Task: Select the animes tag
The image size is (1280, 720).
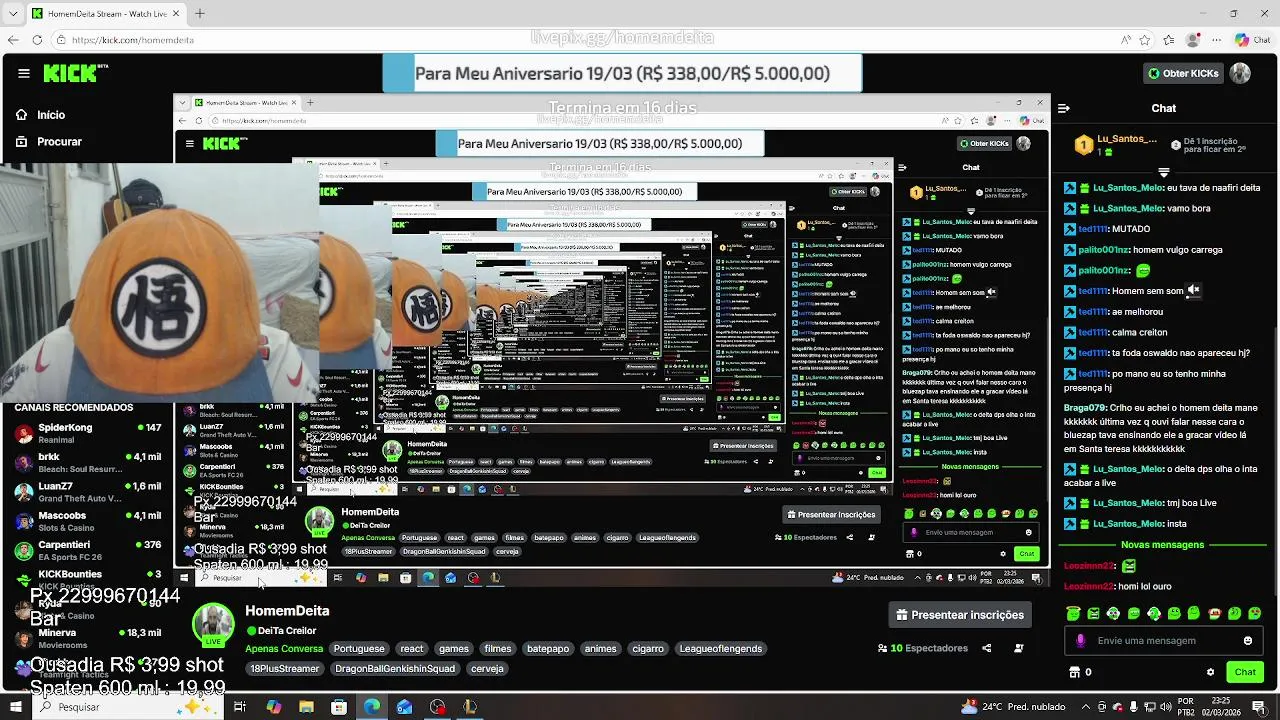Action: click(600, 649)
